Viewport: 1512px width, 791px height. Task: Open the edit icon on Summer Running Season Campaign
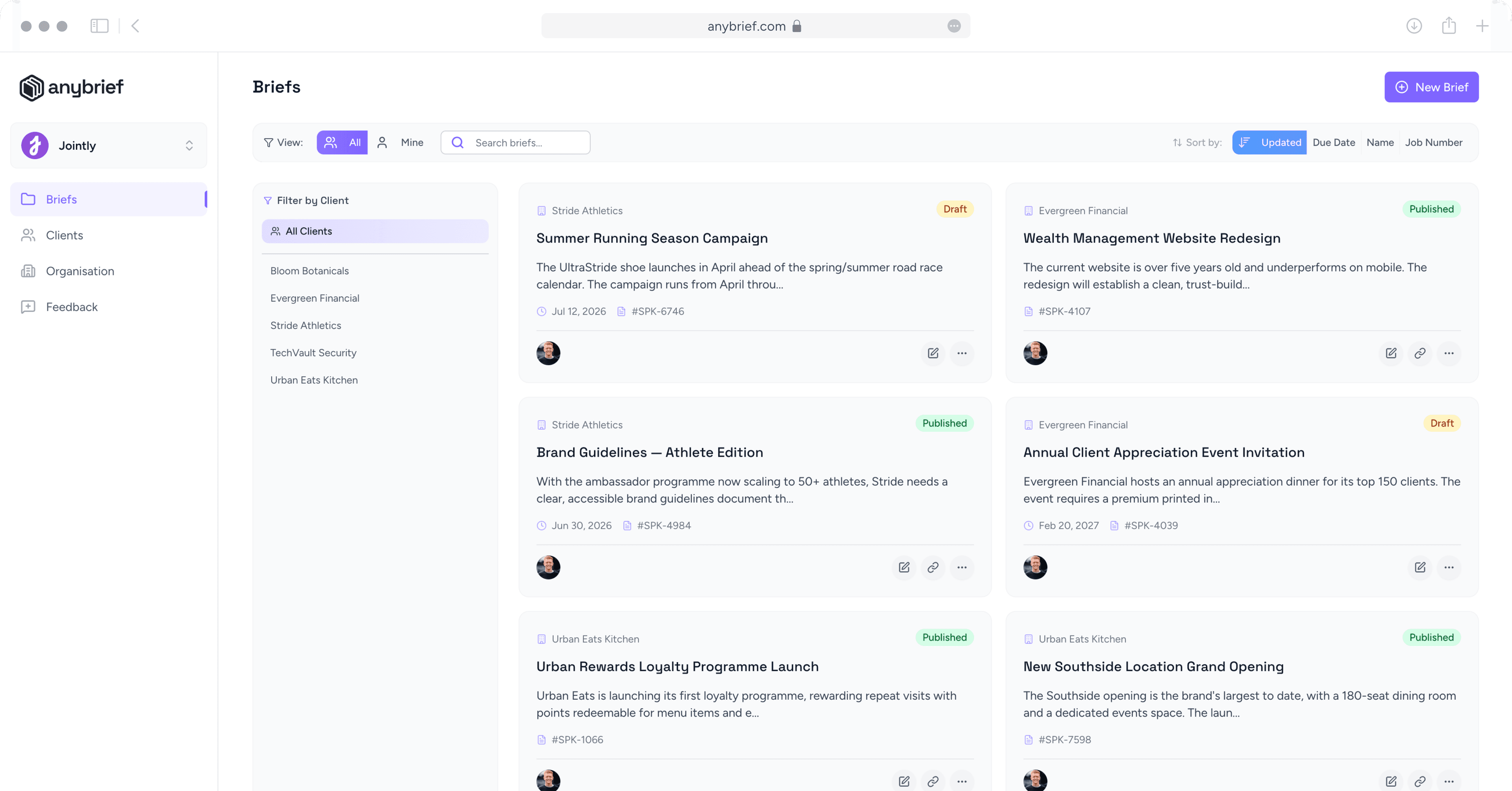click(x=933, y=353)
